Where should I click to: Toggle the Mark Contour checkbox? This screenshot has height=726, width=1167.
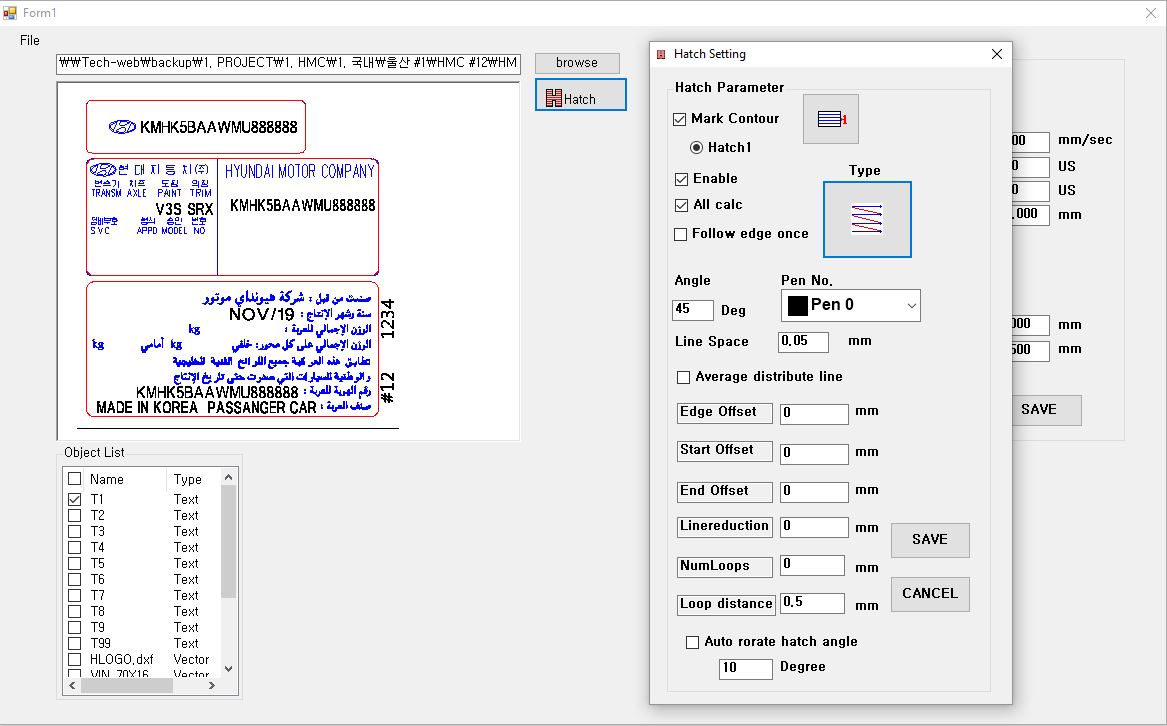pyautogui.click(x=680, y=119)
